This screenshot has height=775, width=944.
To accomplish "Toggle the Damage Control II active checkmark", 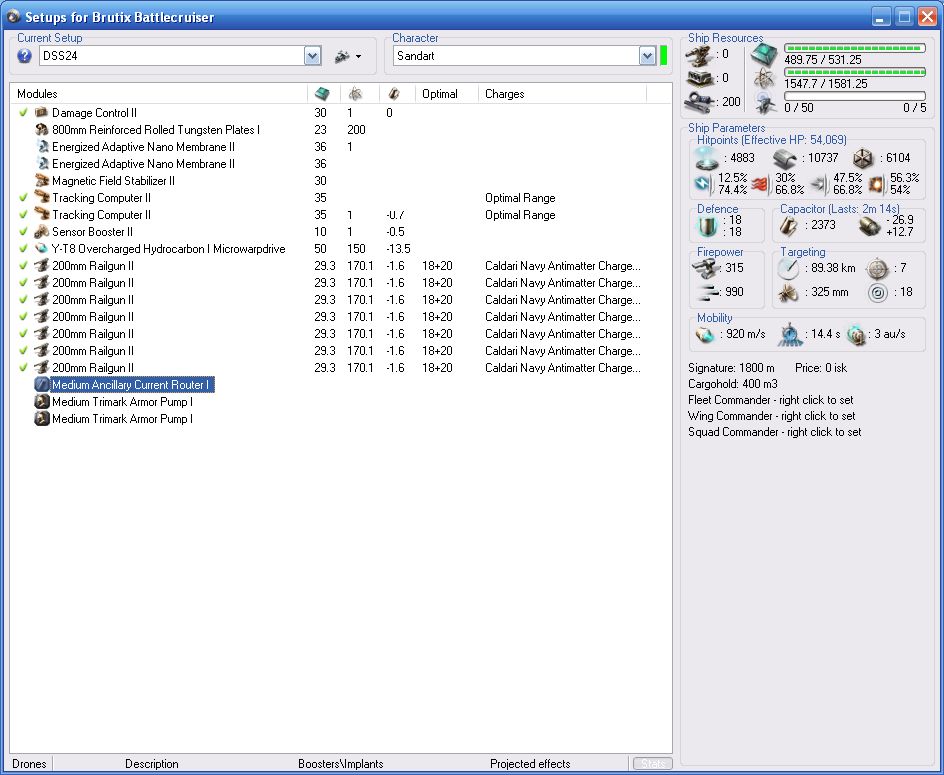I will [x=23, y=113].
